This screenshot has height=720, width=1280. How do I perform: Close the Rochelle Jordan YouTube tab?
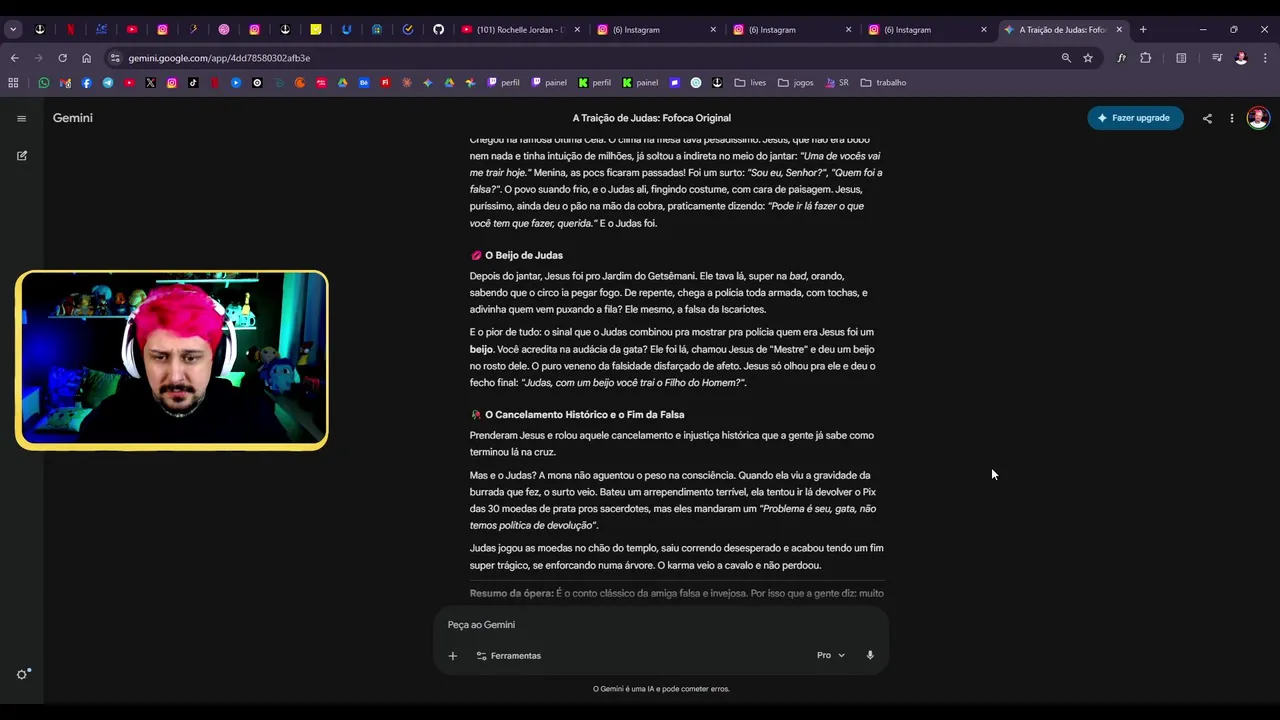coord(577,29)
